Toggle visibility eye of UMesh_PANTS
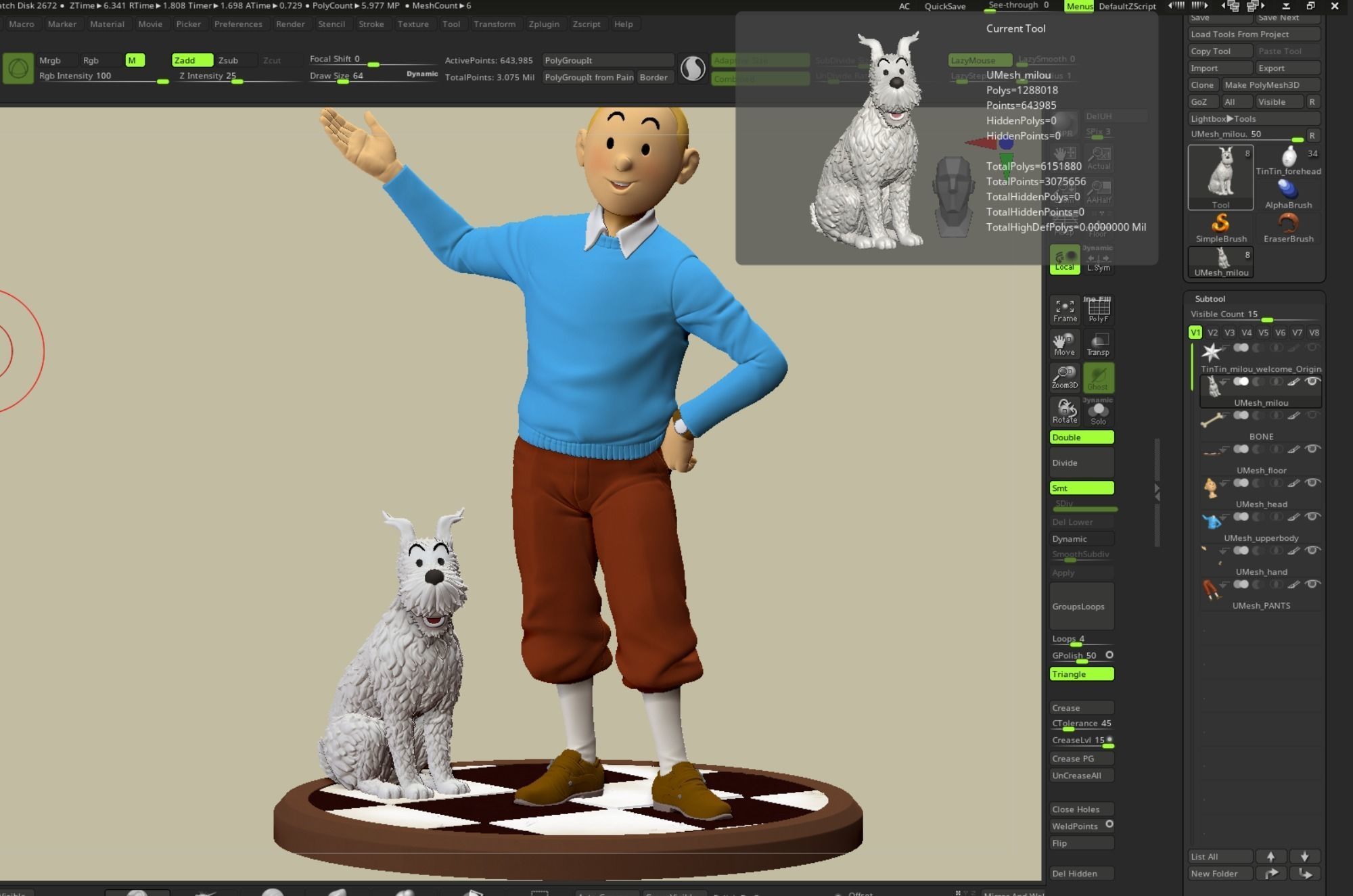The image size is (1353, 896). (x=1312, y=584)
